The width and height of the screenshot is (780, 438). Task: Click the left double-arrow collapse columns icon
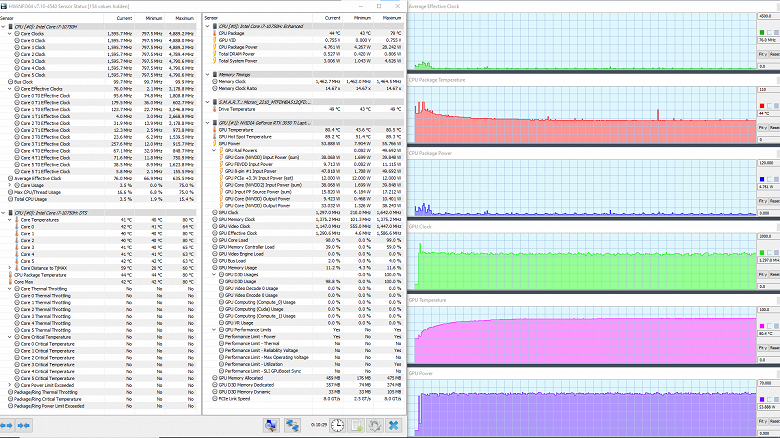point(7,426)
